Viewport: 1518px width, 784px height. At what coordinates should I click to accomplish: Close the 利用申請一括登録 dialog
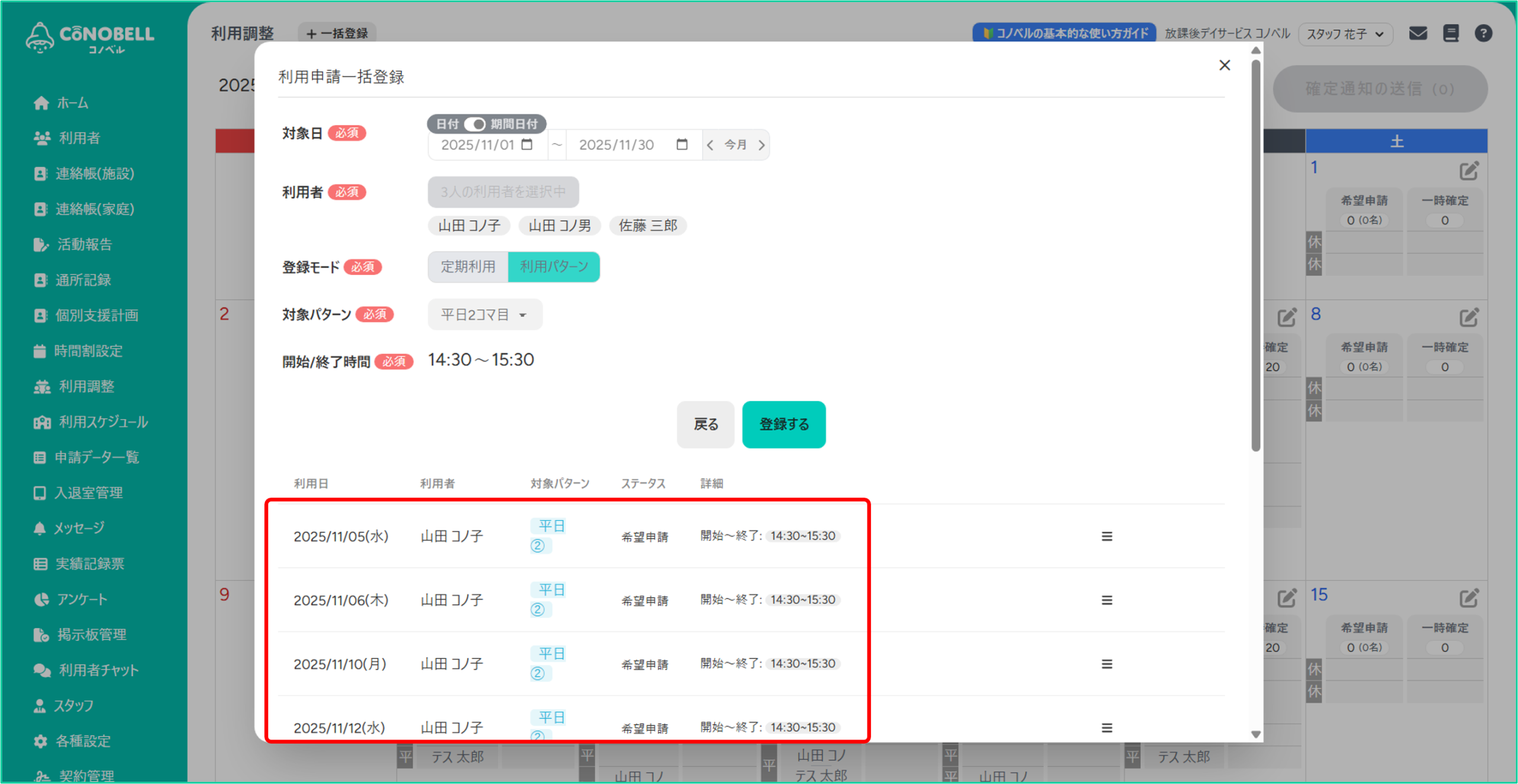pyautogui.click(x=1224, y=65)
